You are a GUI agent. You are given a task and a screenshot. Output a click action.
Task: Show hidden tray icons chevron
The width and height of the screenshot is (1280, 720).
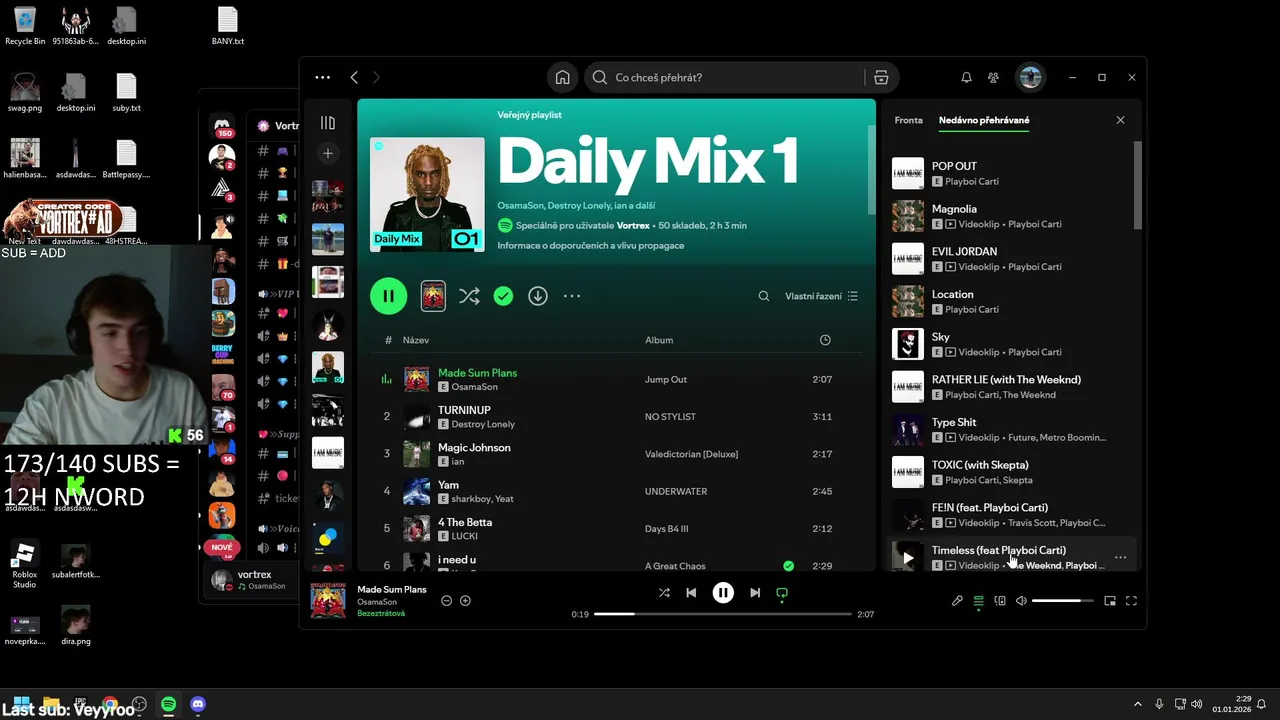point(1137,704)
